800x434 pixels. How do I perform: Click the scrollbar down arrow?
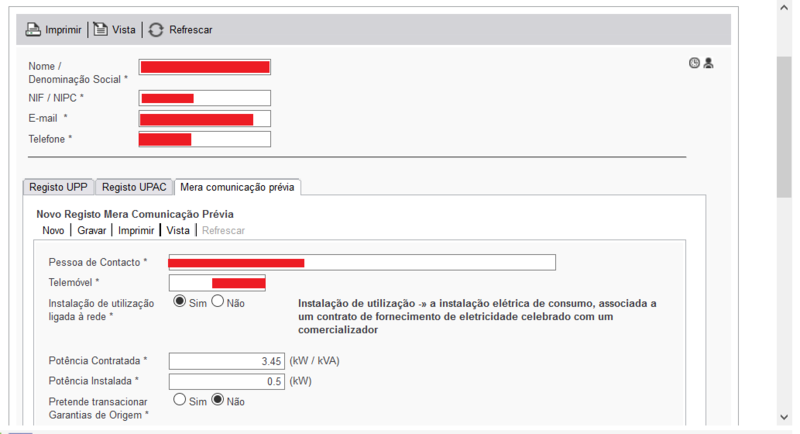(784, 417)
